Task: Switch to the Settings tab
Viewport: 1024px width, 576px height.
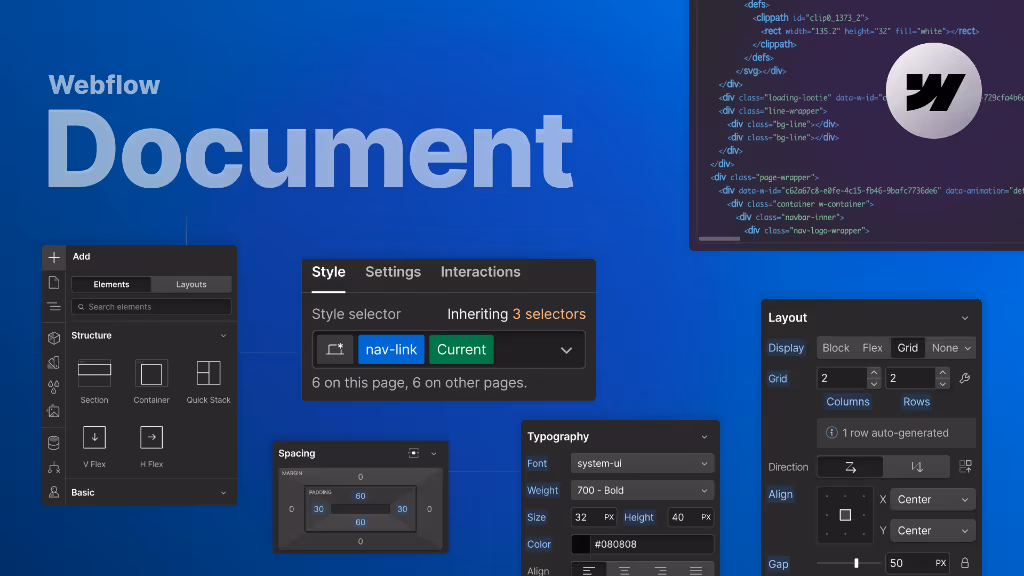Action: pyautogui.click(x=393, y=272)
